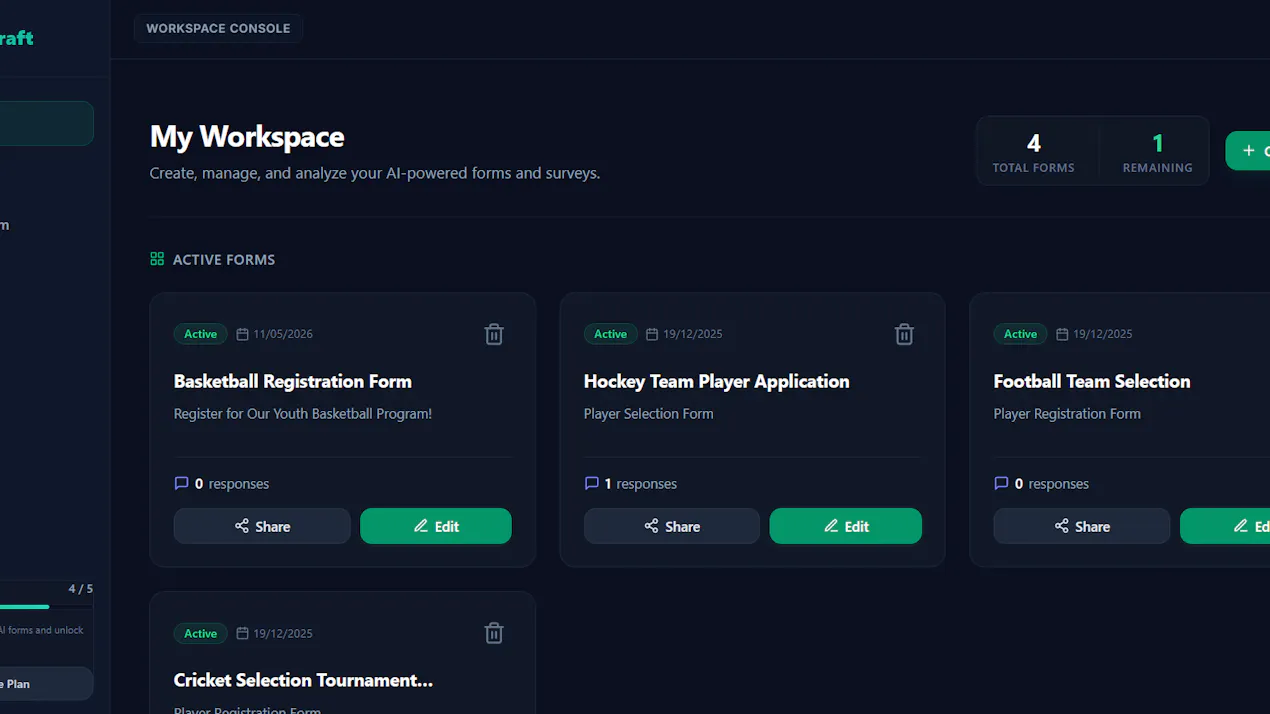This screenshot has height=714, width=1270.
Task: Open Football Team Selection form title
Action: tap(1092, 381)
